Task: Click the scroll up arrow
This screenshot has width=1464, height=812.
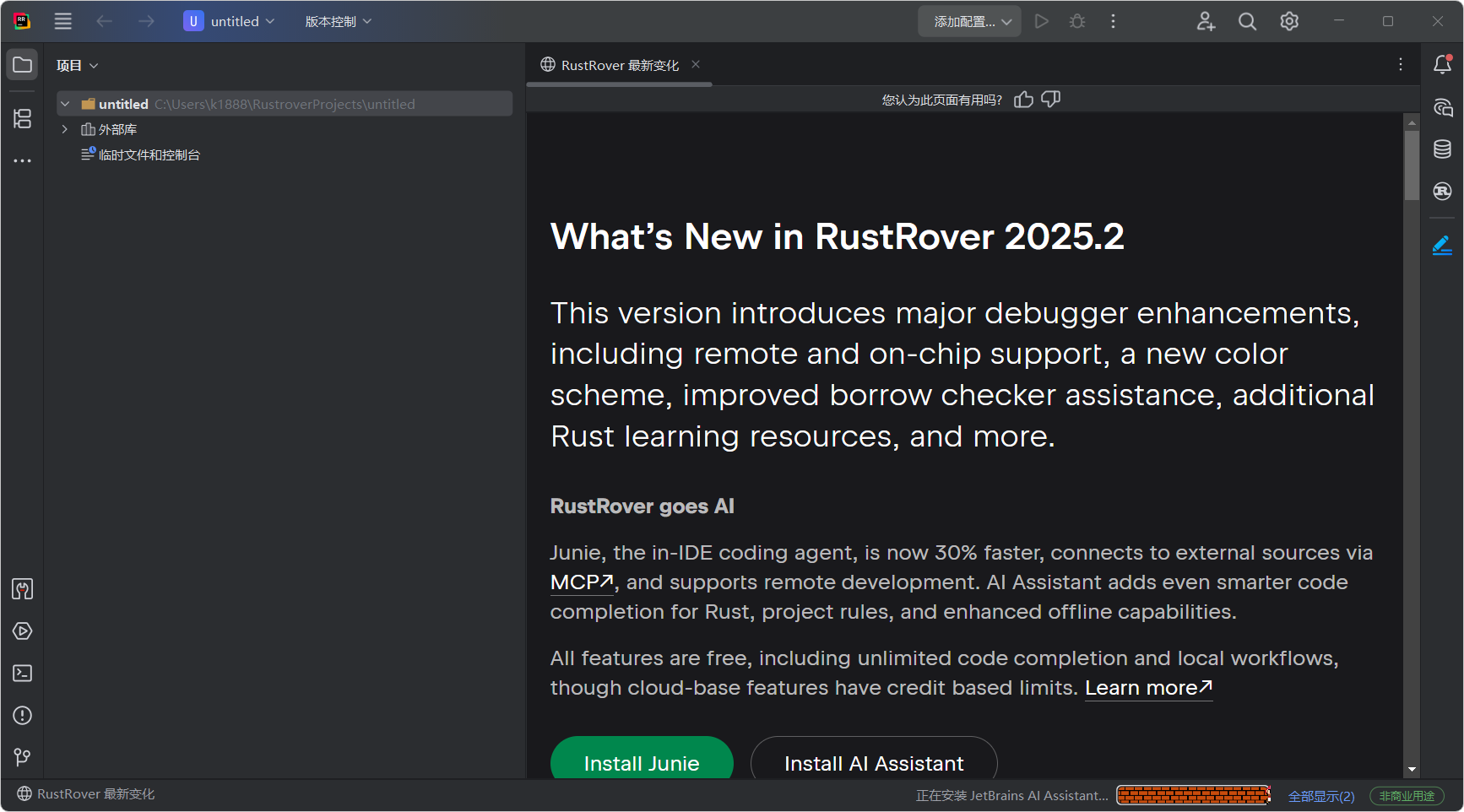Action: click(1412, 122)
